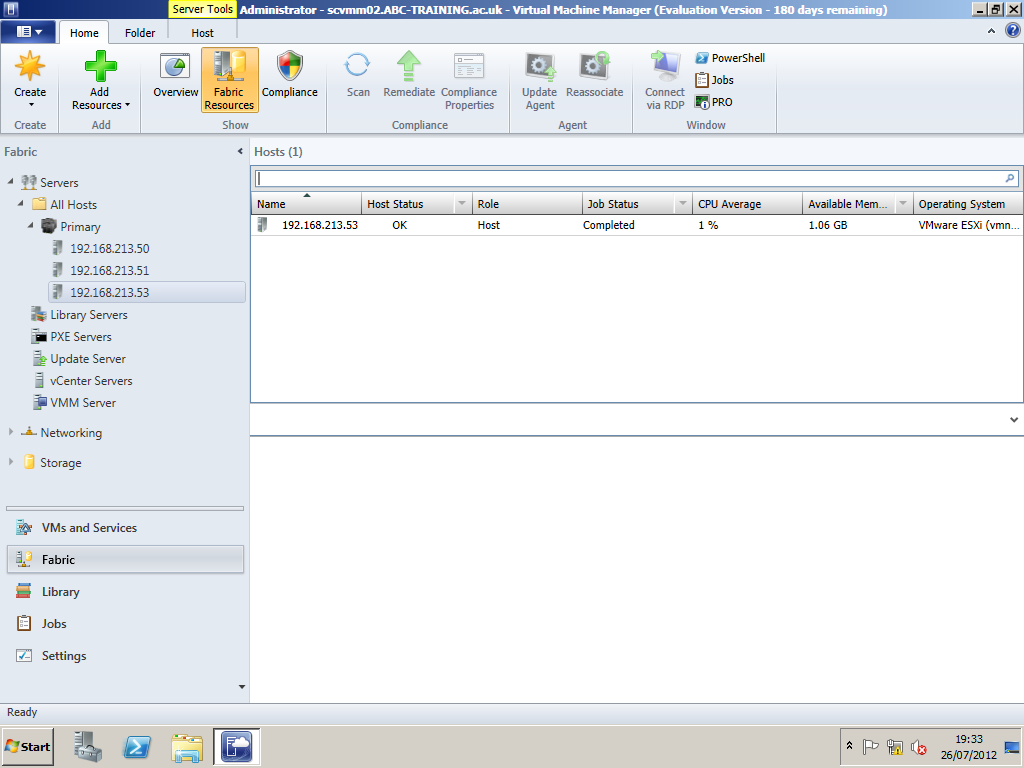Screen dimensions: 1024x768
Task: Show the Overview view
Action: (x=175, y=75)
